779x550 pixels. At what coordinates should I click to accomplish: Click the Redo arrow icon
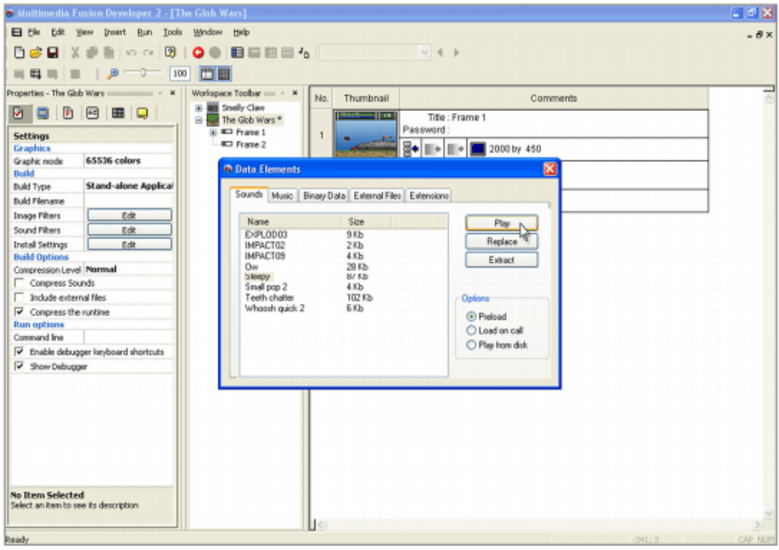click(148, 53)
